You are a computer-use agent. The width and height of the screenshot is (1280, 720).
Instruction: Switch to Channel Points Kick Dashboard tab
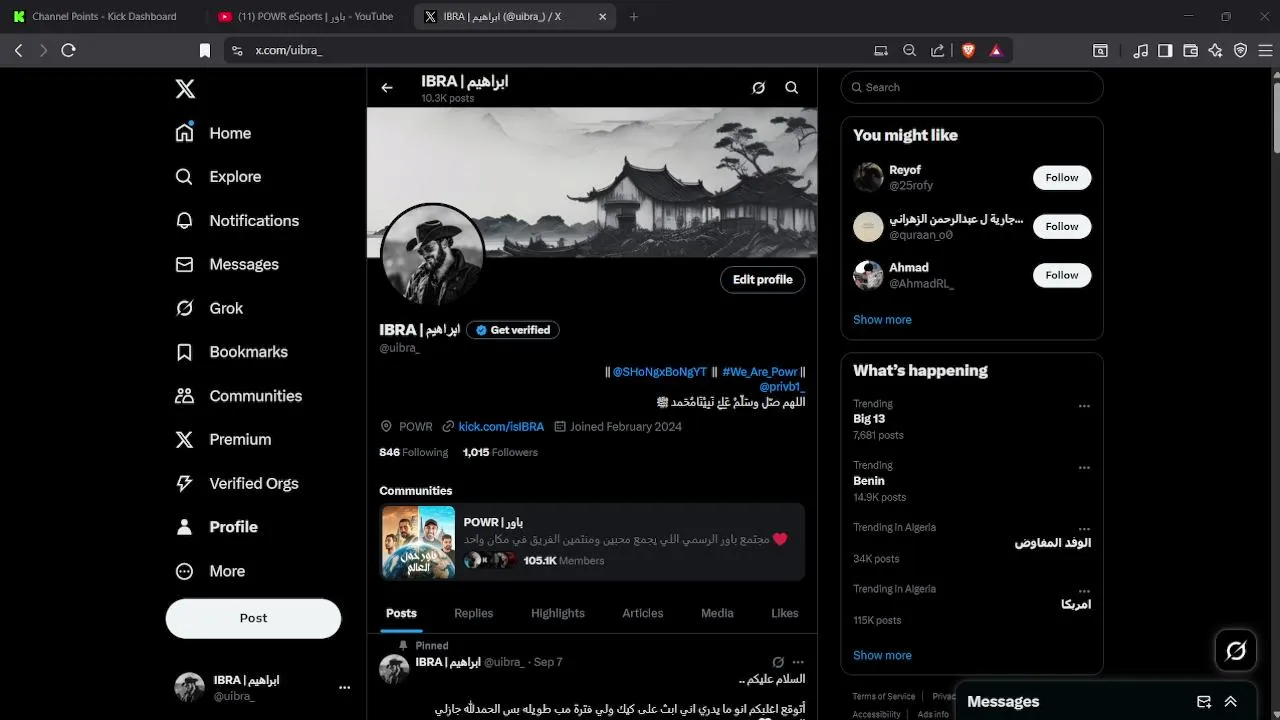103,17
